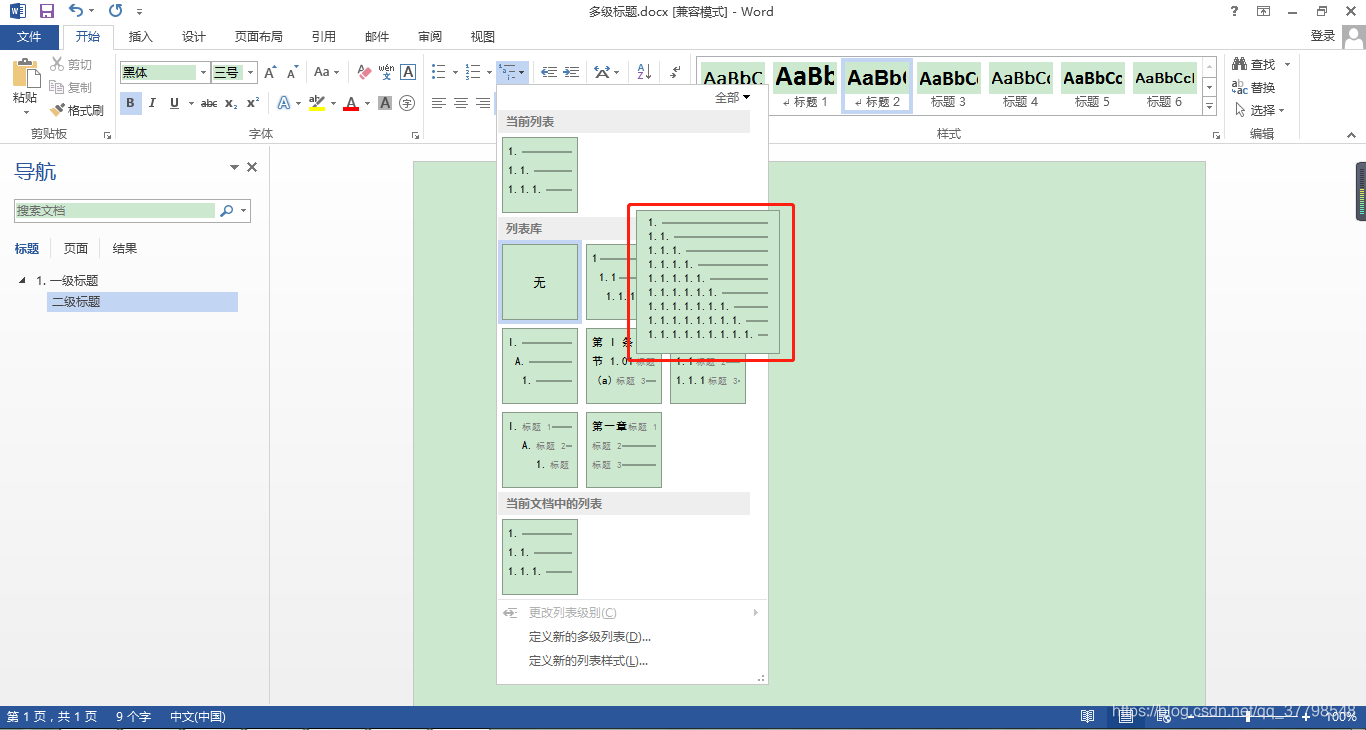
Task: Open the search options dropdown in navigation pane
Action: [x=244, y=211]
